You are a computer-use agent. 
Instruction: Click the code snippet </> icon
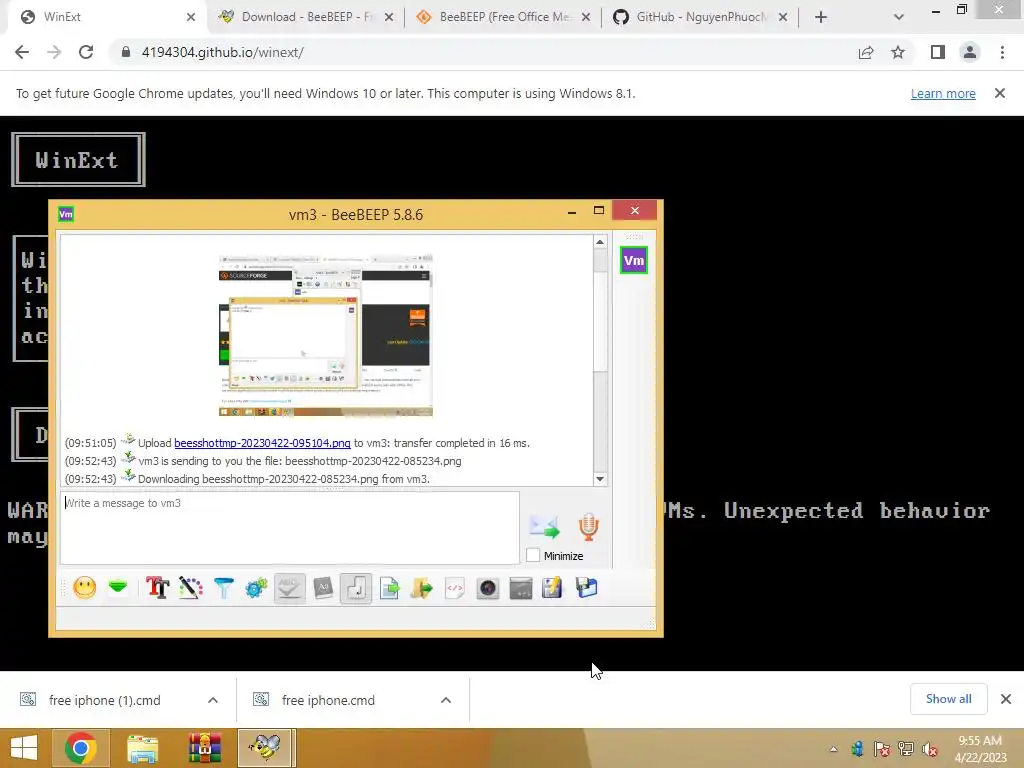pyautogui.click(x=455, y=588)
